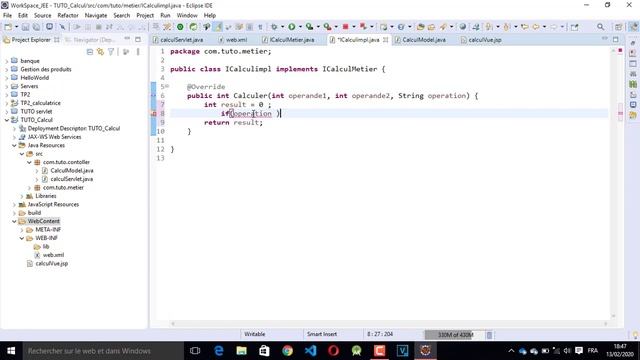
Task: Select the Gestion des produits project
Action: pyautogui.click(x=46, y=69)
